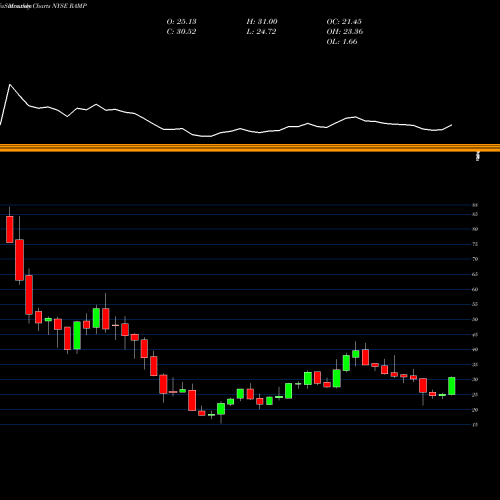The width and height of the screenshot is (500, 500).
Task: Click the 'Charts NYSE RAMP' title text
Action: pyautogui.click(x=60, y=6)
